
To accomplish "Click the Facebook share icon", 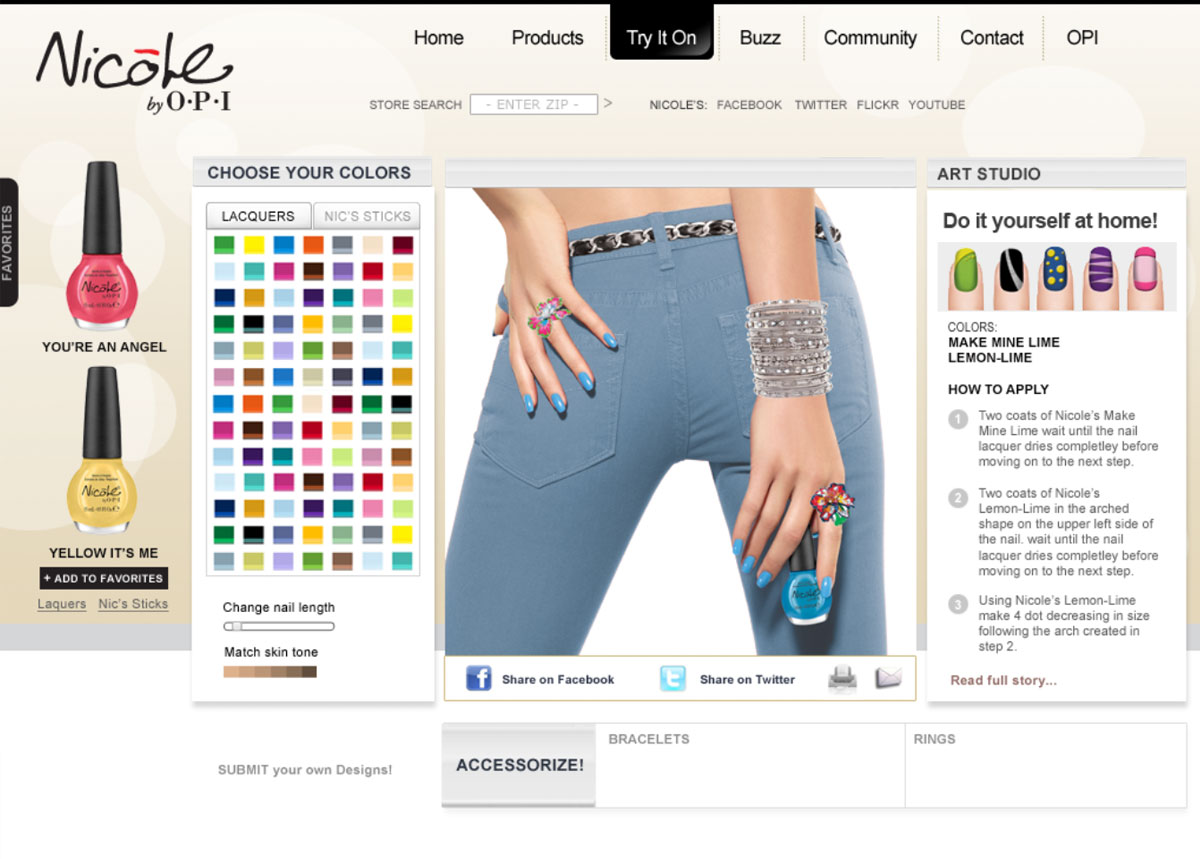I will tap(479, 679).
